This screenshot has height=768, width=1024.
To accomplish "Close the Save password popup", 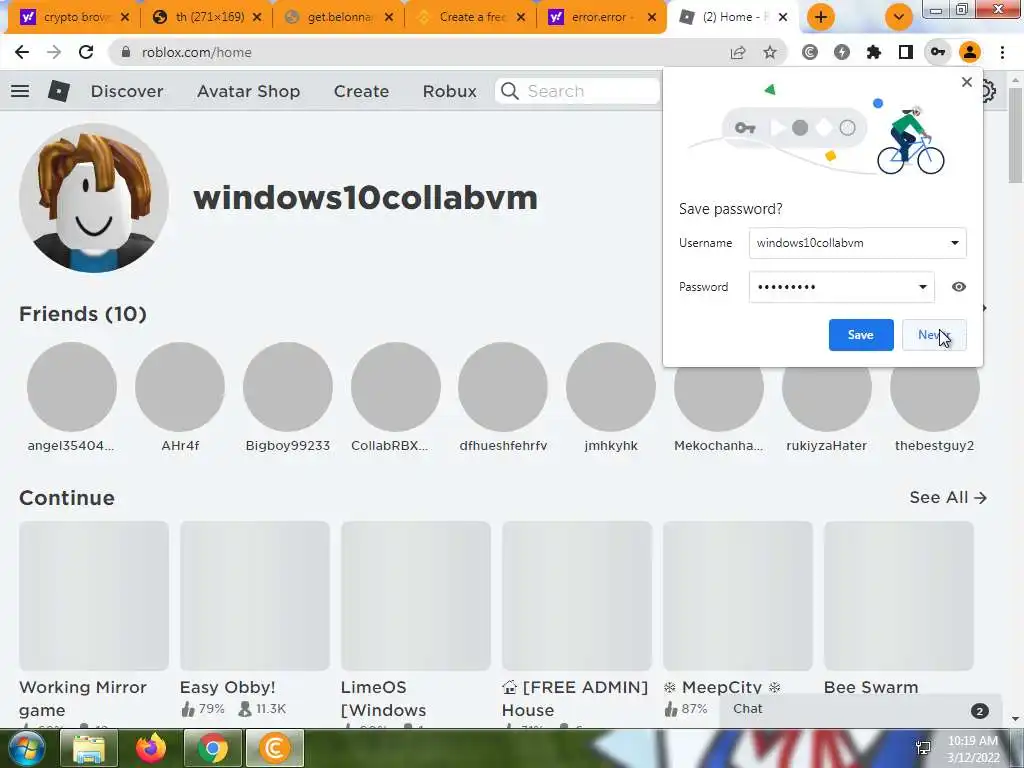I will point(967,82).
